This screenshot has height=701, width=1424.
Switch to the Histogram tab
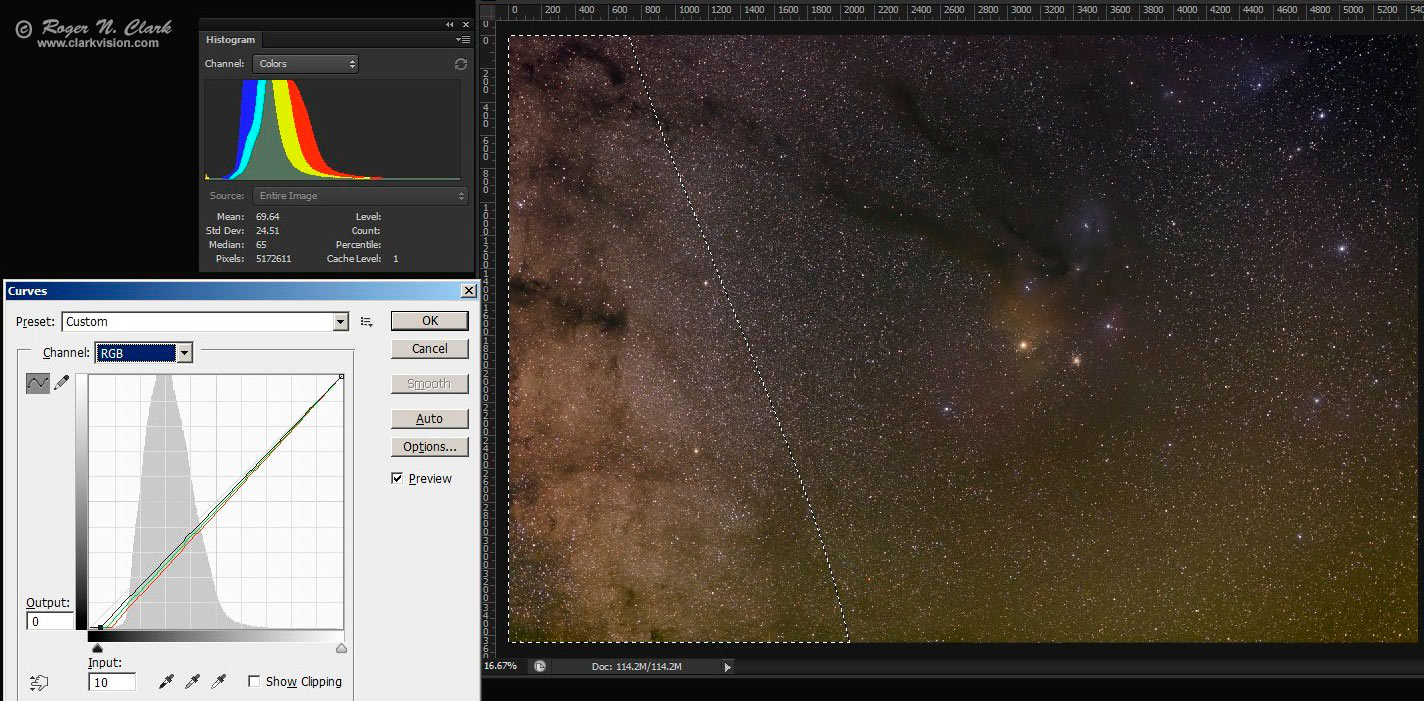pos(230,40)
